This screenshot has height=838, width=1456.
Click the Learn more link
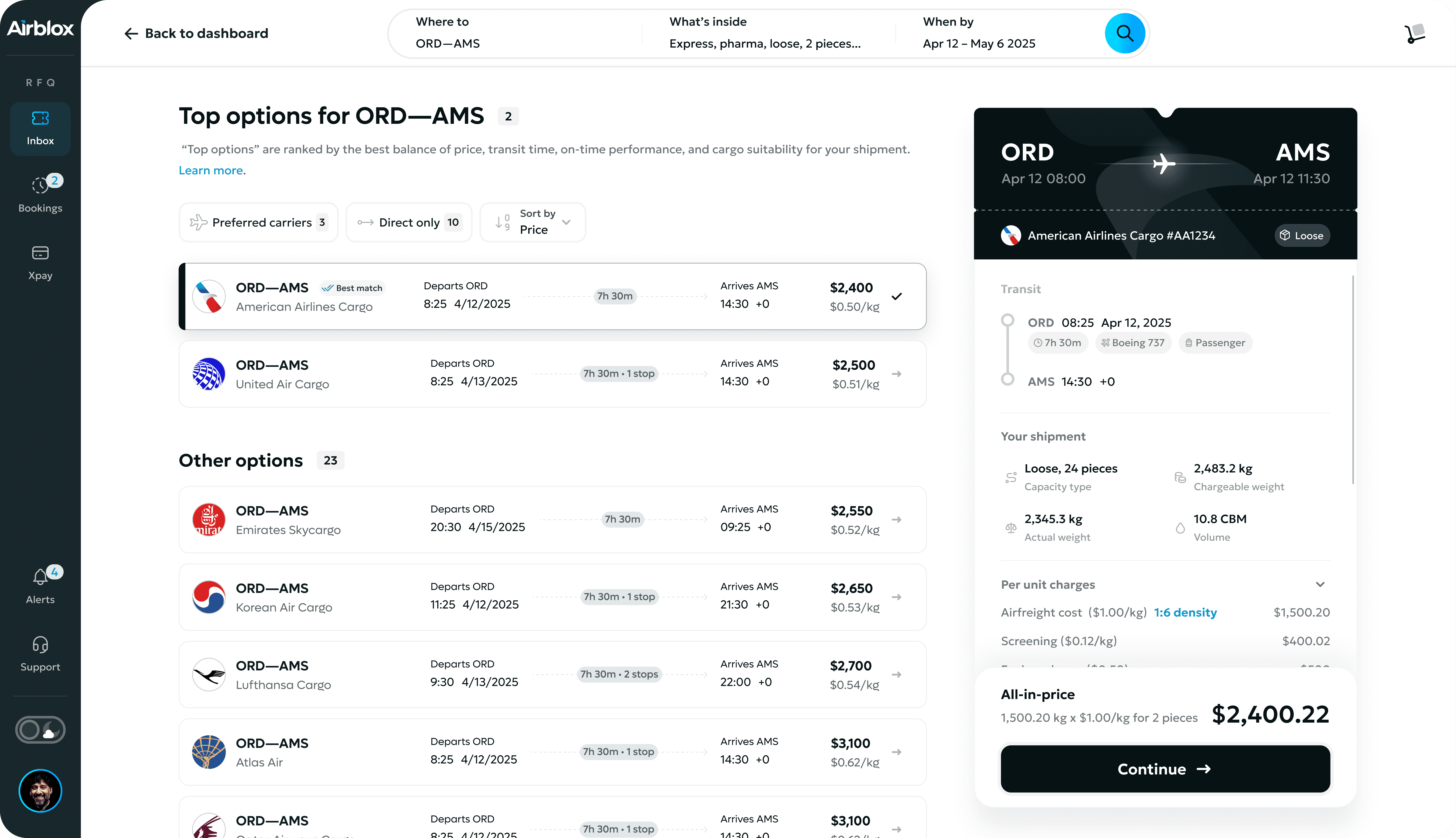tap(211, 170)
